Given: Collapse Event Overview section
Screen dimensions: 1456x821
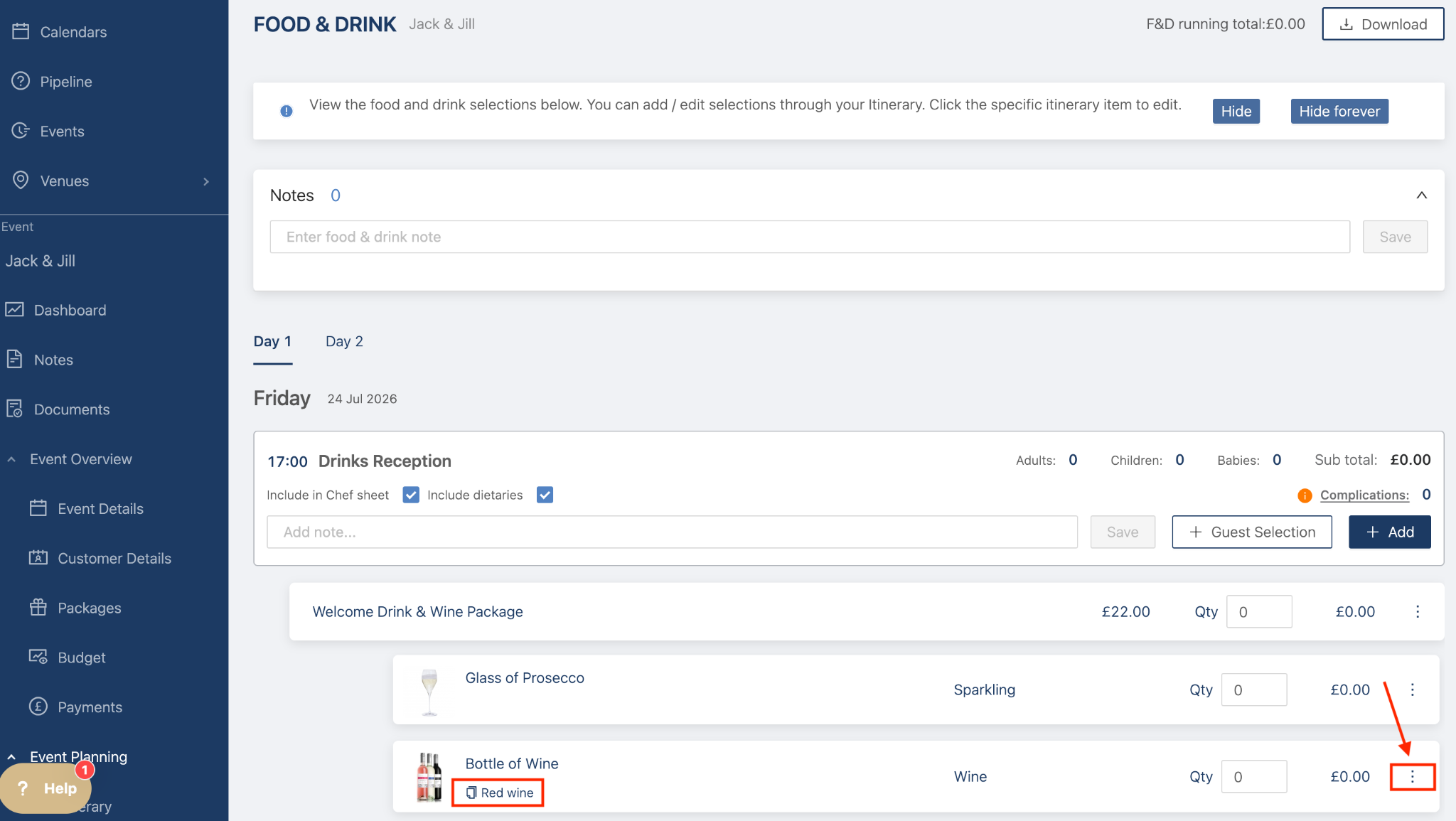Looking at the screenshot, I should (x=11, y=459).
